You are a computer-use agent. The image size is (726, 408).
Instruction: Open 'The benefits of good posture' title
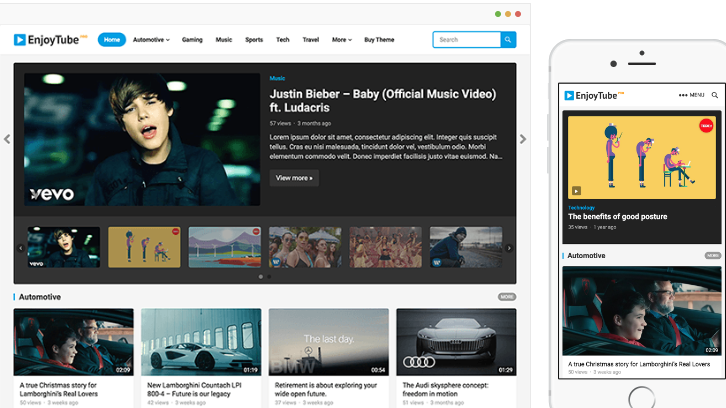coord(618,216)
